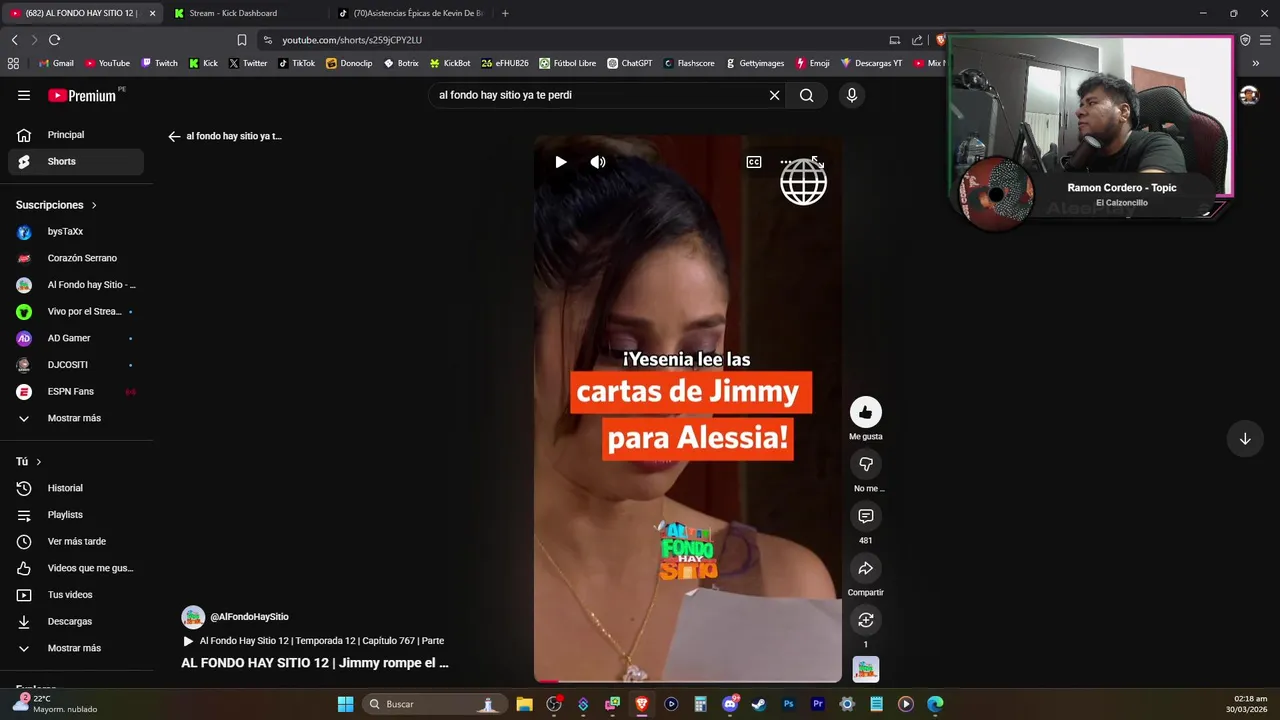This screenshot has width=1280, height=720.
Task: Clear the search box with the X icon
Action: pos(774,95)
